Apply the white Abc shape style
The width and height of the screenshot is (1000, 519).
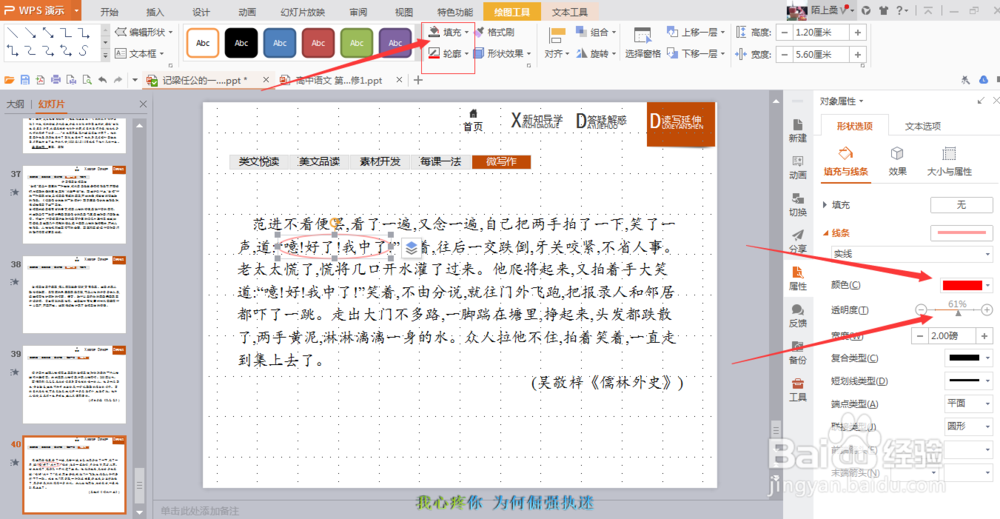coord(203,43)
